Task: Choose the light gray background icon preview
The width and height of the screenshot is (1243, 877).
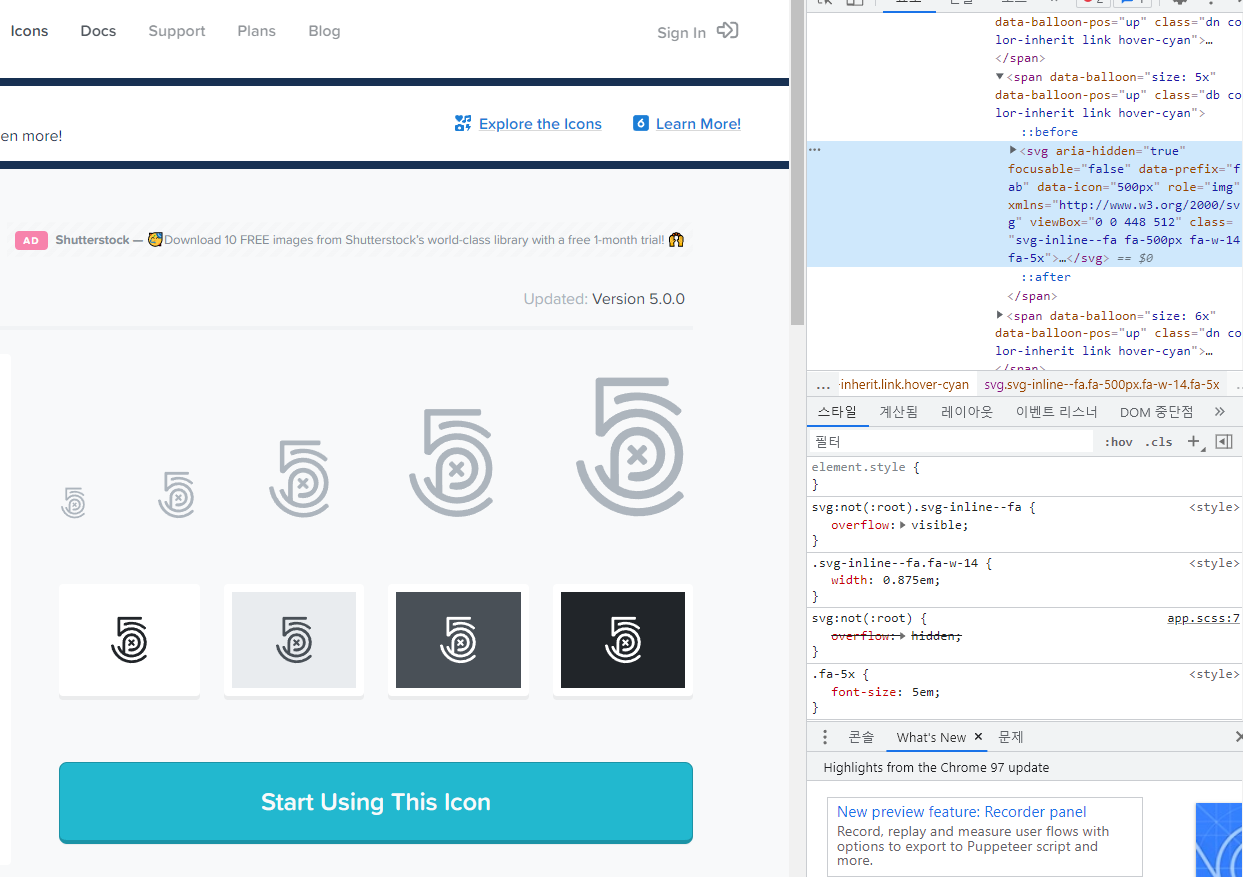Action: (294, 640)
